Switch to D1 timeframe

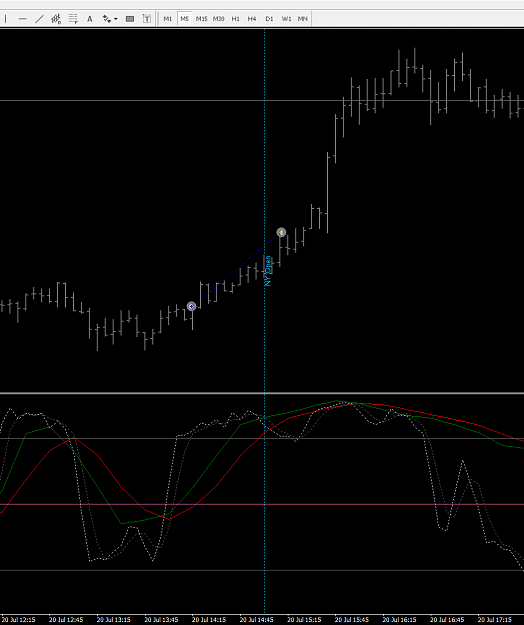point(269,19)
